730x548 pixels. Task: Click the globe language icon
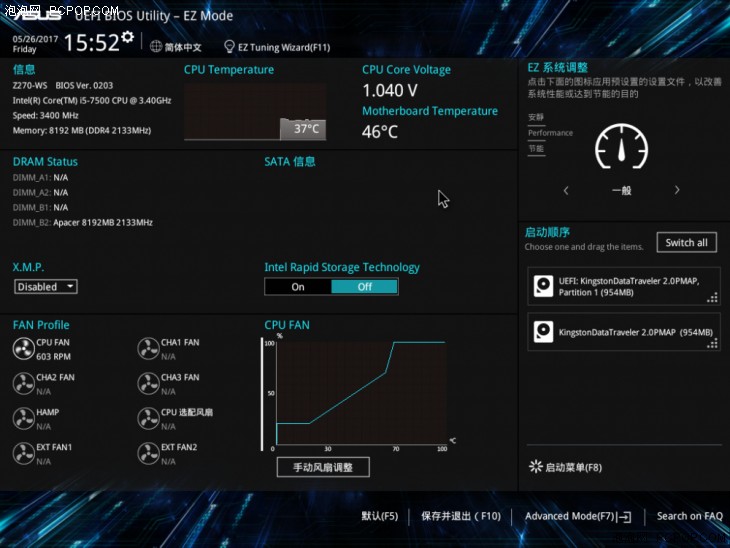click(x=156, y=47)
